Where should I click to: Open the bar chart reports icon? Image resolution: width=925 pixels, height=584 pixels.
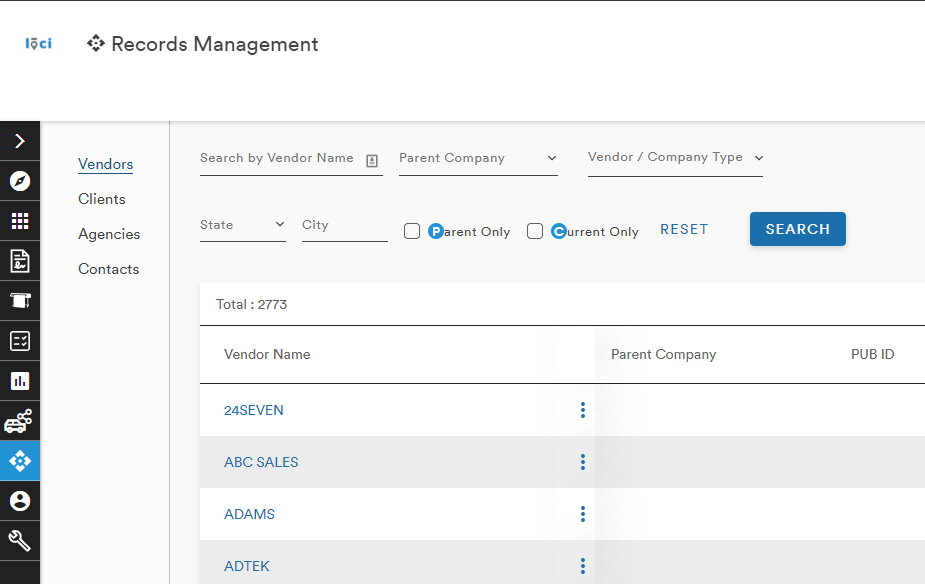click(x=19, y=381)
